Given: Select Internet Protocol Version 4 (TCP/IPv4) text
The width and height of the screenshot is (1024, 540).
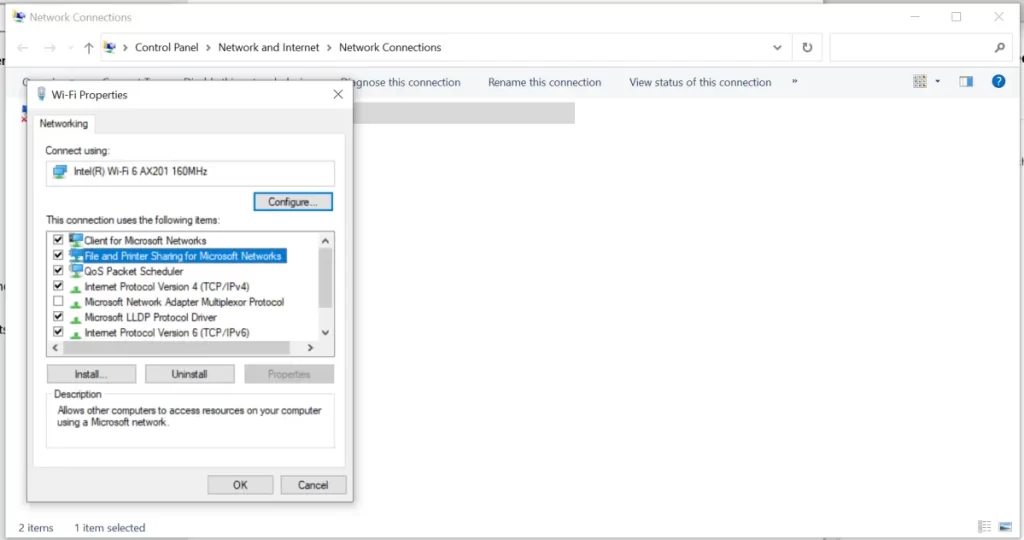Looking at the screenshot, I should (x=167, y=287).
